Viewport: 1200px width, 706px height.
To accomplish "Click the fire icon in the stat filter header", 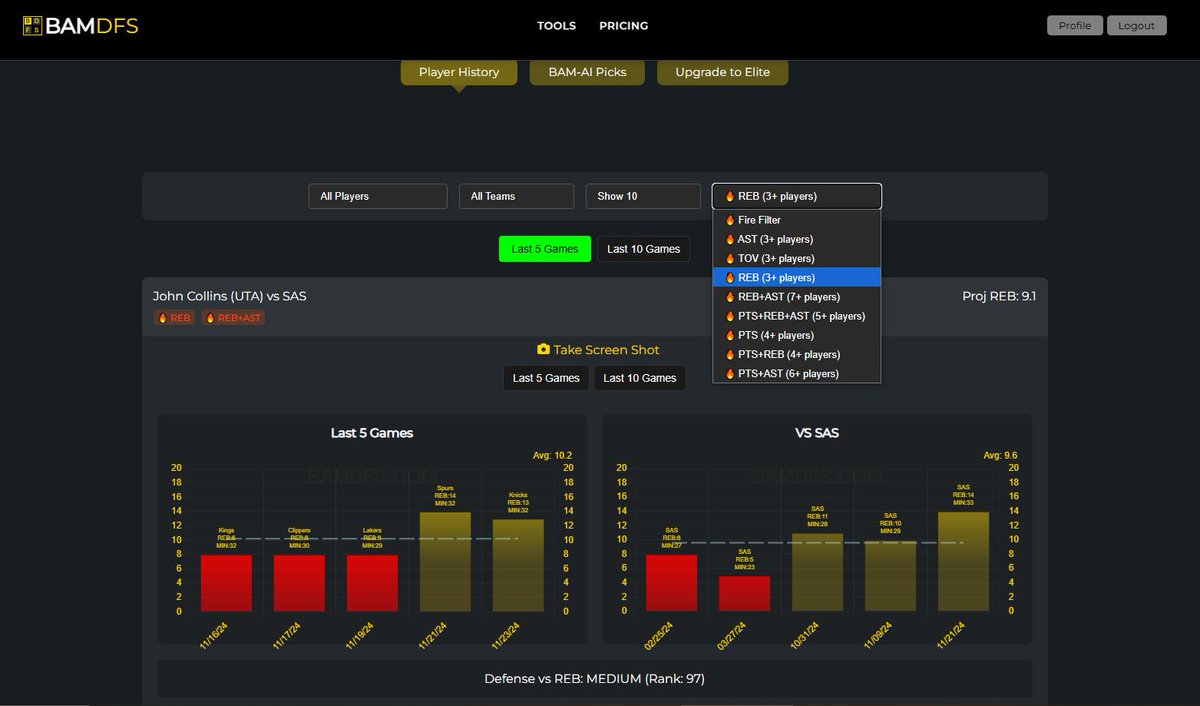I will [x=727, y=196].
